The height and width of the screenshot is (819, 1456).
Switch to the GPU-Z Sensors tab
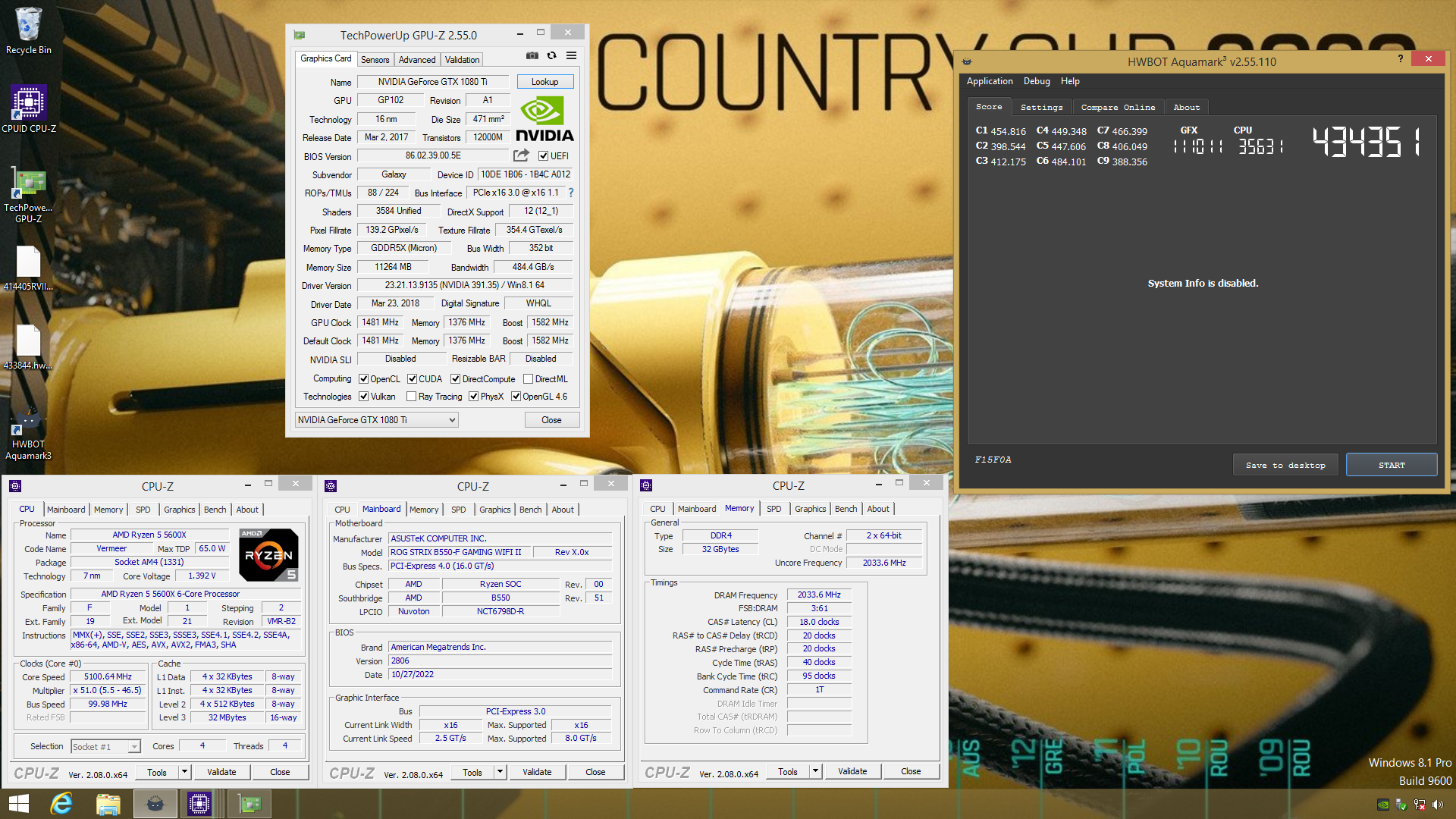pyautogui.click(x=375, y=60)
